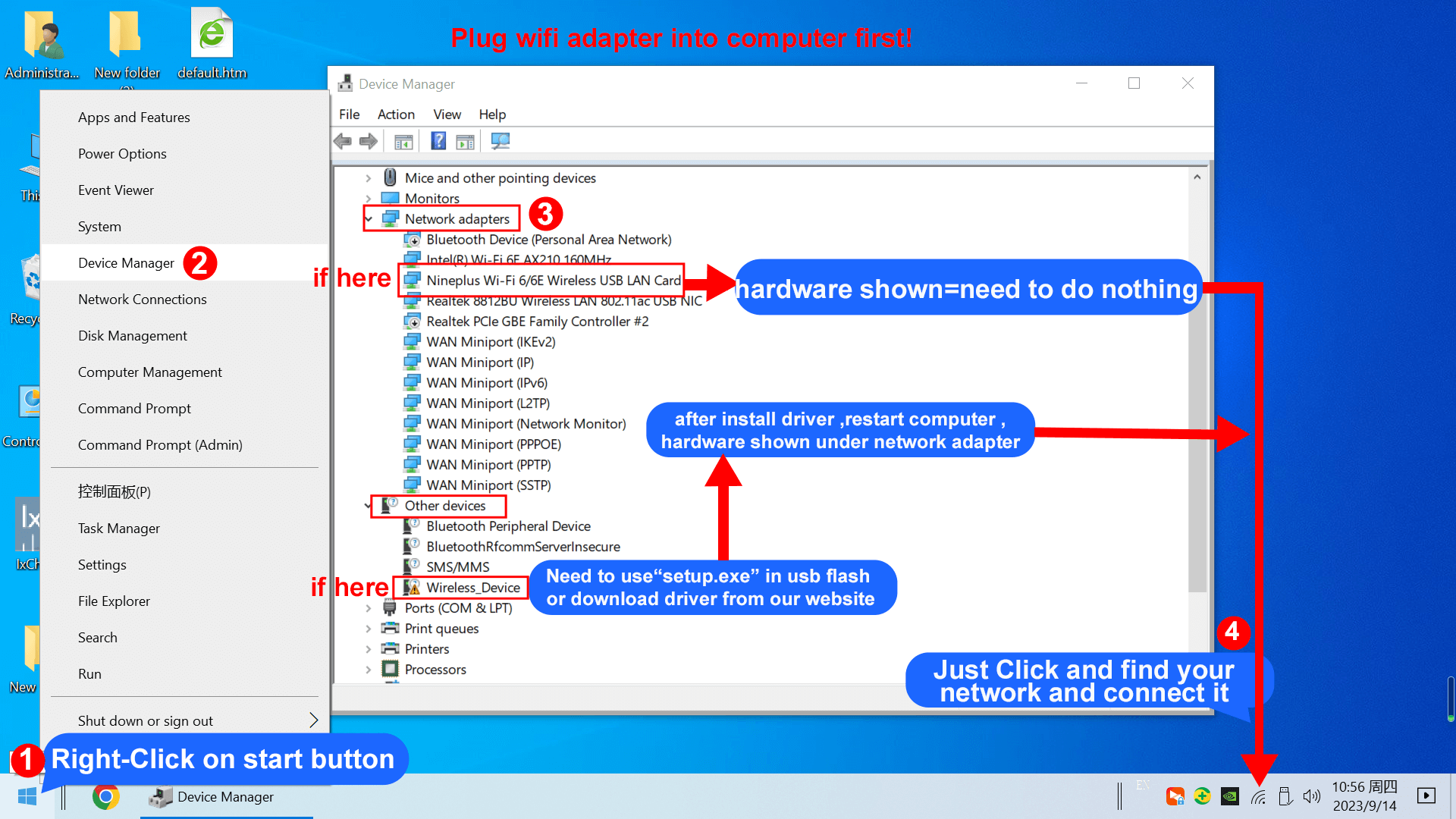Open the Administrator folder desktop icon
The width and height of the screenshot is (1456, 819).
pos(42,44)
